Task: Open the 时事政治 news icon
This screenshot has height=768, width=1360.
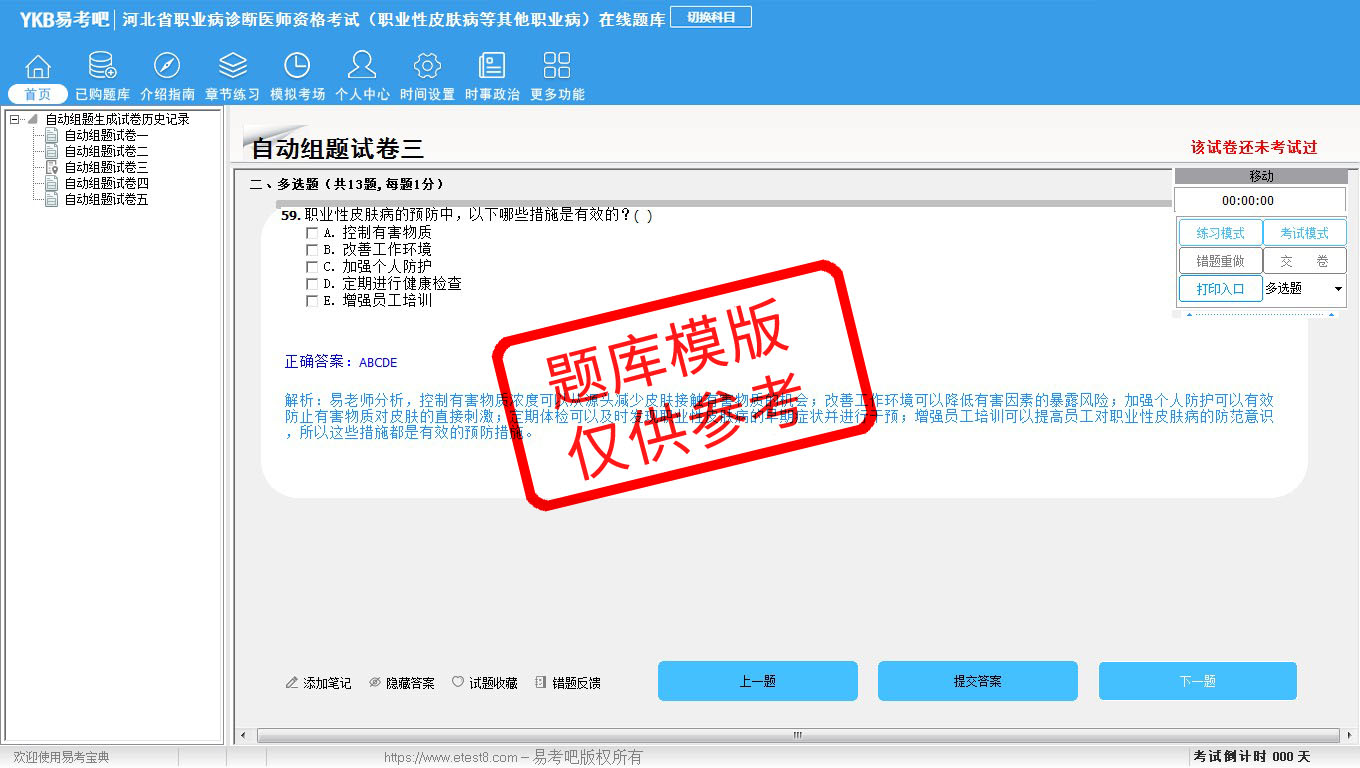Action: pyautogui.click(x=492, y=66)
